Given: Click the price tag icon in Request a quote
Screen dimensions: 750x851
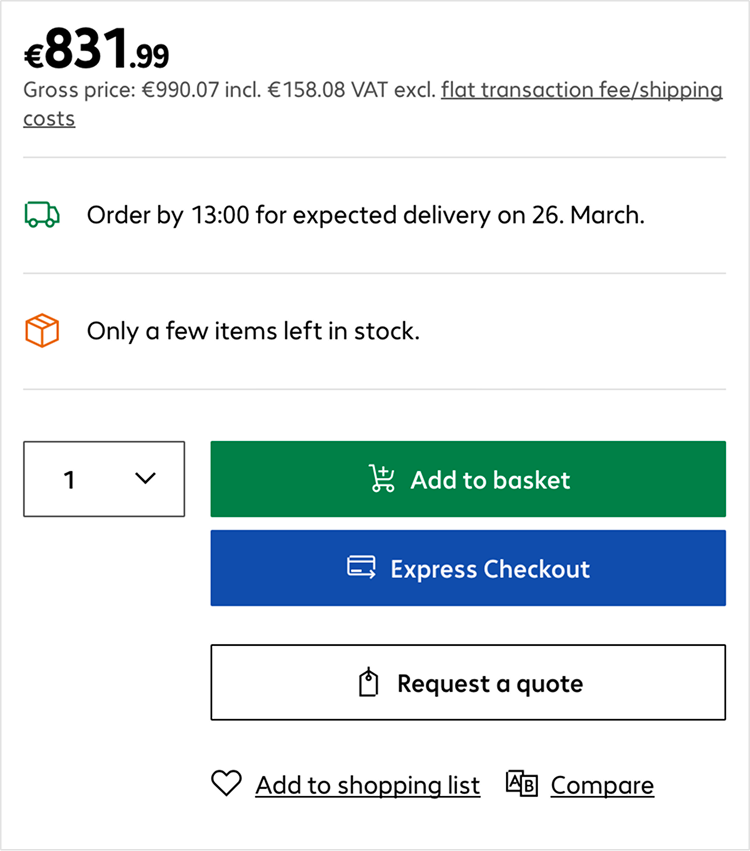Looking at the screenshot, I should click(x=369, y=682).
